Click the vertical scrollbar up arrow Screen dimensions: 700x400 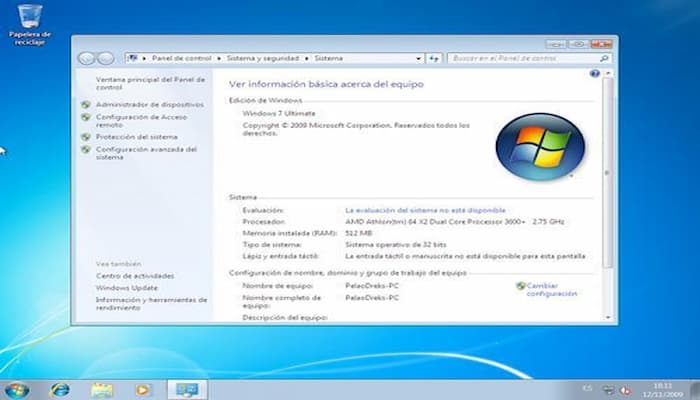(x=608, y=73)
